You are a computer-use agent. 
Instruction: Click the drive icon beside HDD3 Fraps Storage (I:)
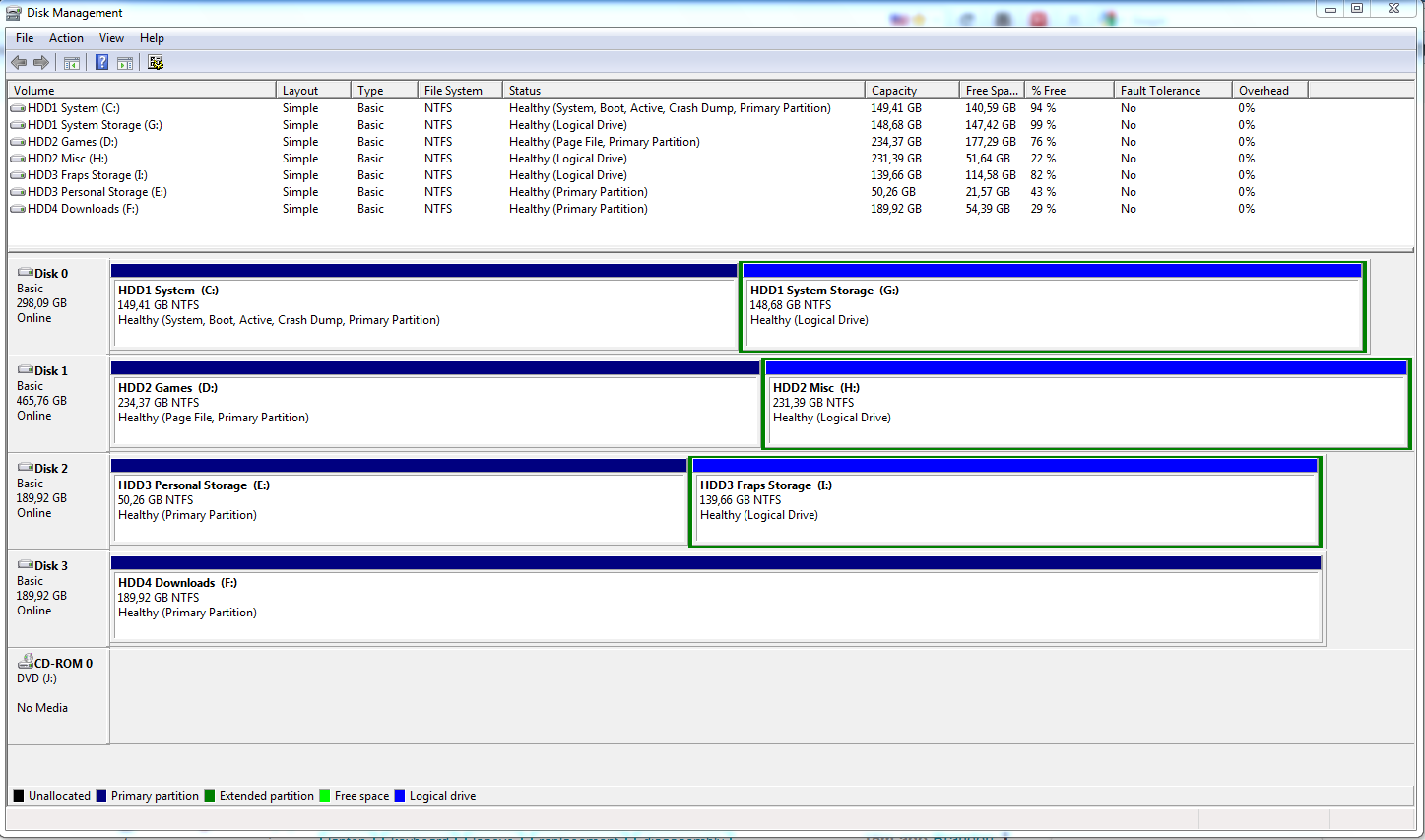tap(18, 175)
